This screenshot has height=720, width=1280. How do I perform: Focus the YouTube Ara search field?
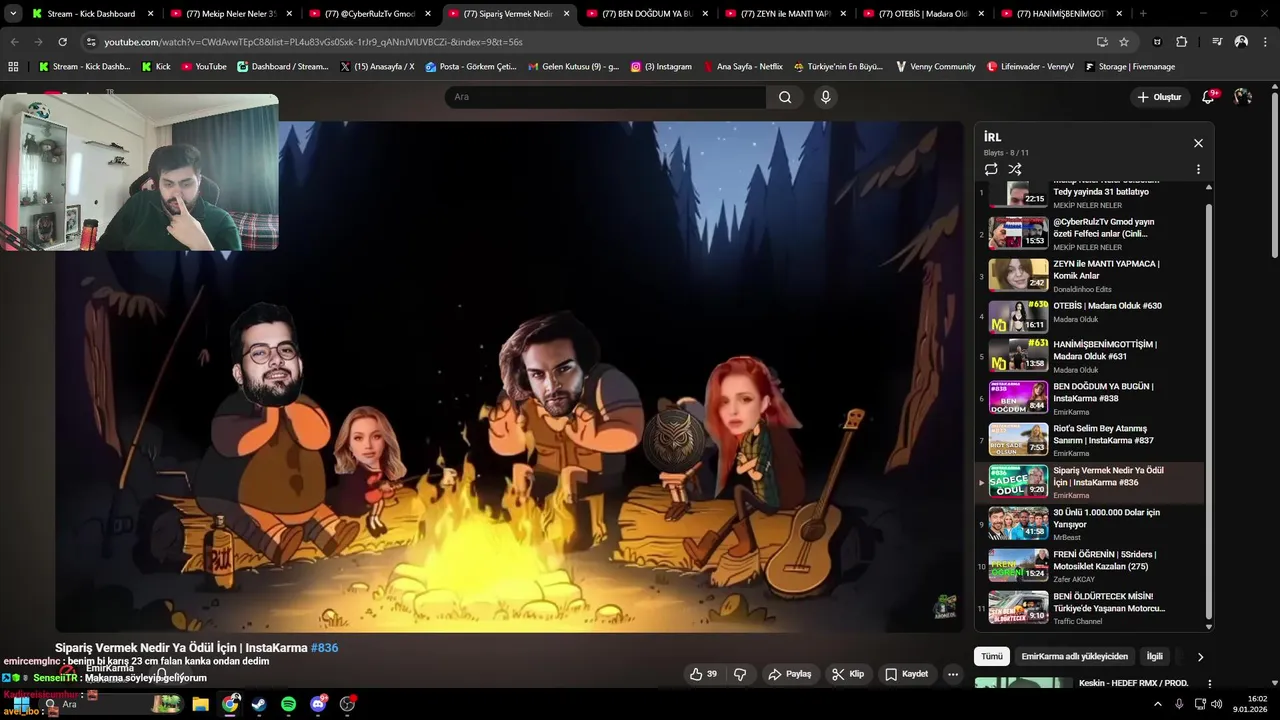tap(605, 97)
